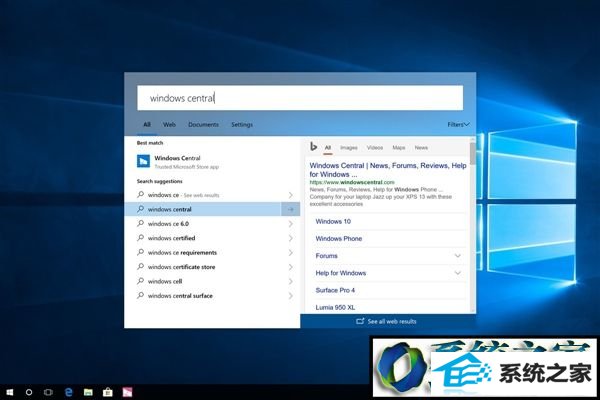Open the Surface Pro 4 sublink
Screen dimensions: 600x400
pyautogui.click(x=335, y=290)
